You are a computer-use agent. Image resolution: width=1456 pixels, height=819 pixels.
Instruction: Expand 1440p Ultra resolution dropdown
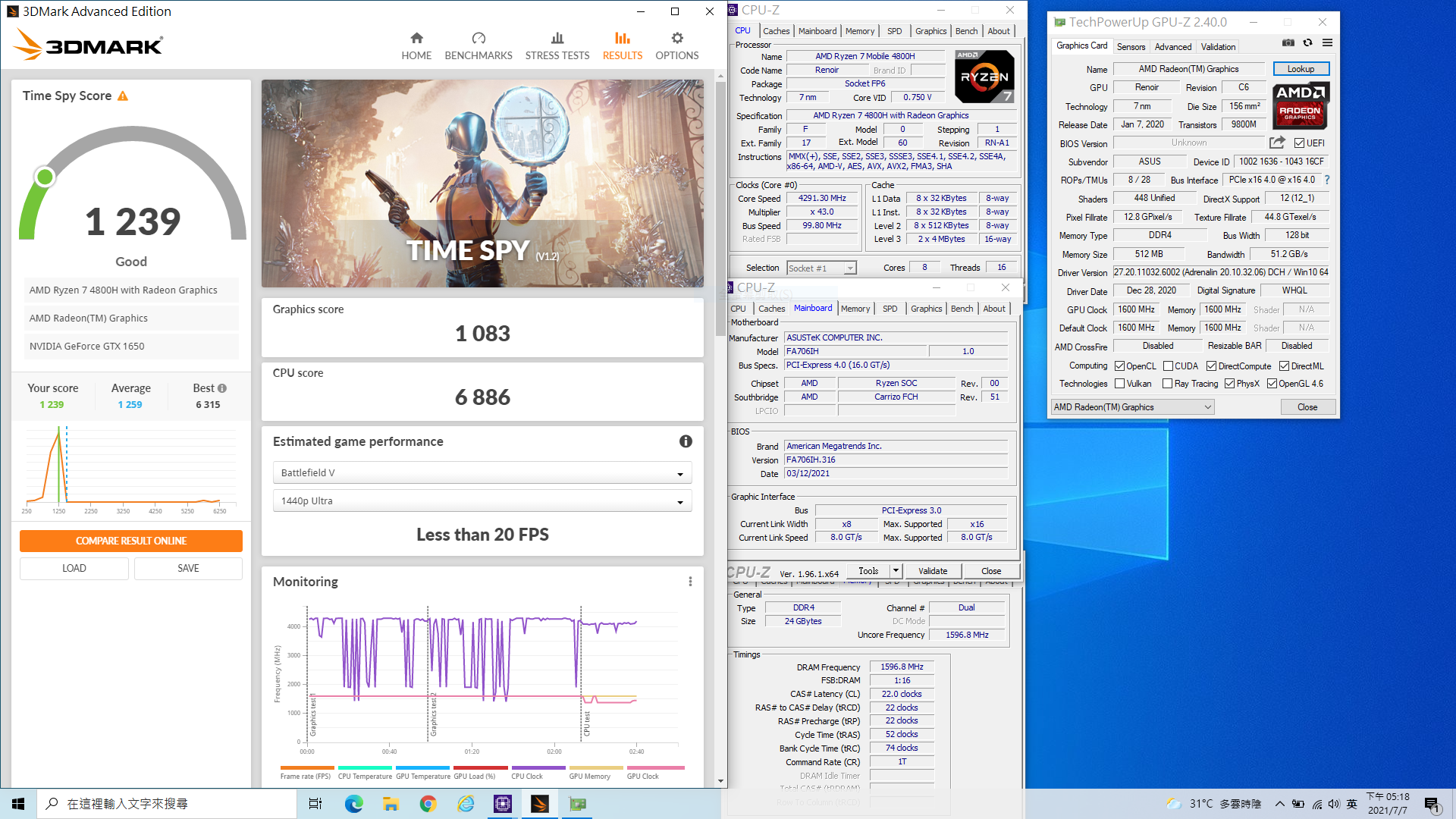pos(482,500)
